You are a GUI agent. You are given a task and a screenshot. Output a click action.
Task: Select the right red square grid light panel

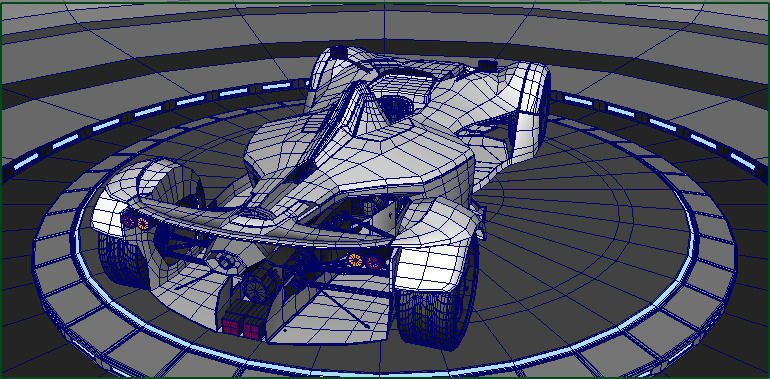point(252,331)
